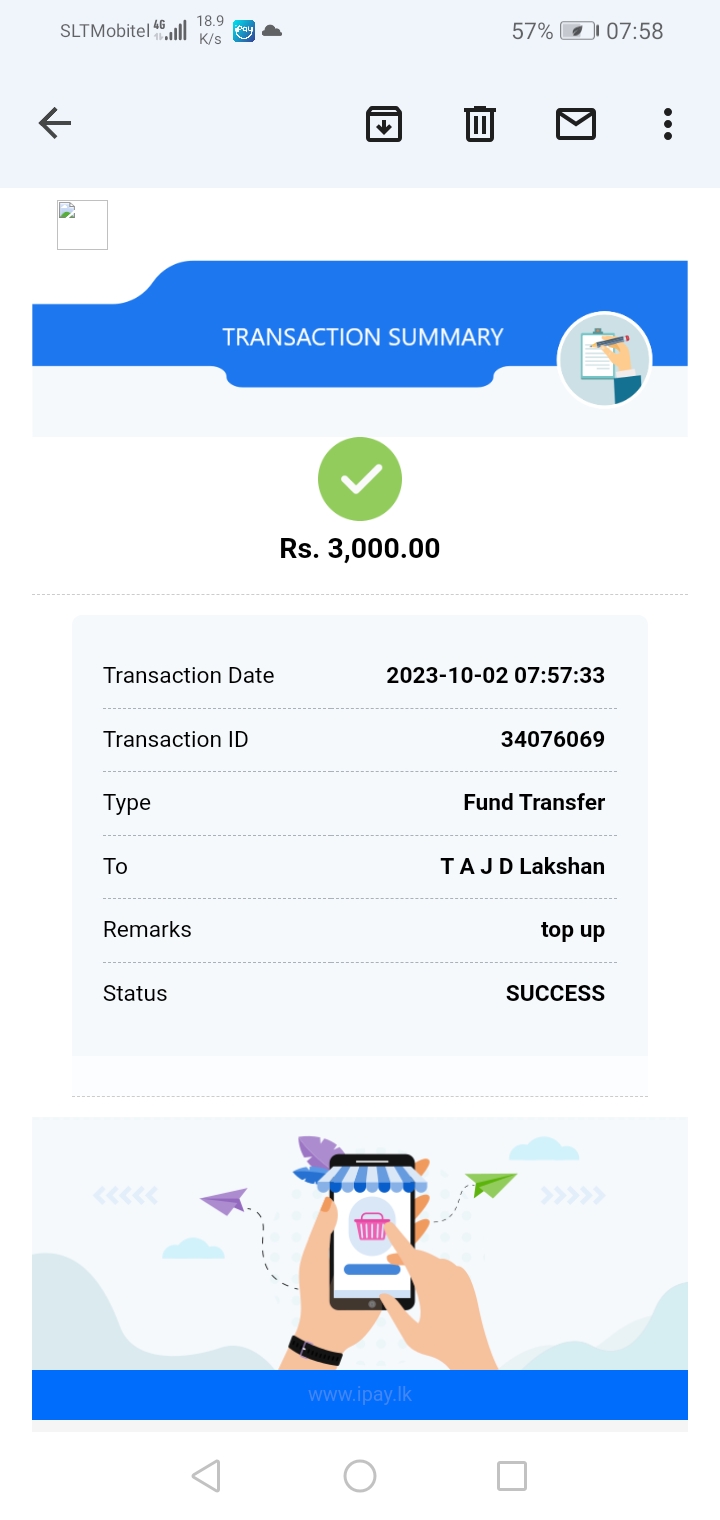The height and width of the screenshot is (1520, 720).
Task: Tap the iPay notification status icon
Action: click(x=244, y=31)
